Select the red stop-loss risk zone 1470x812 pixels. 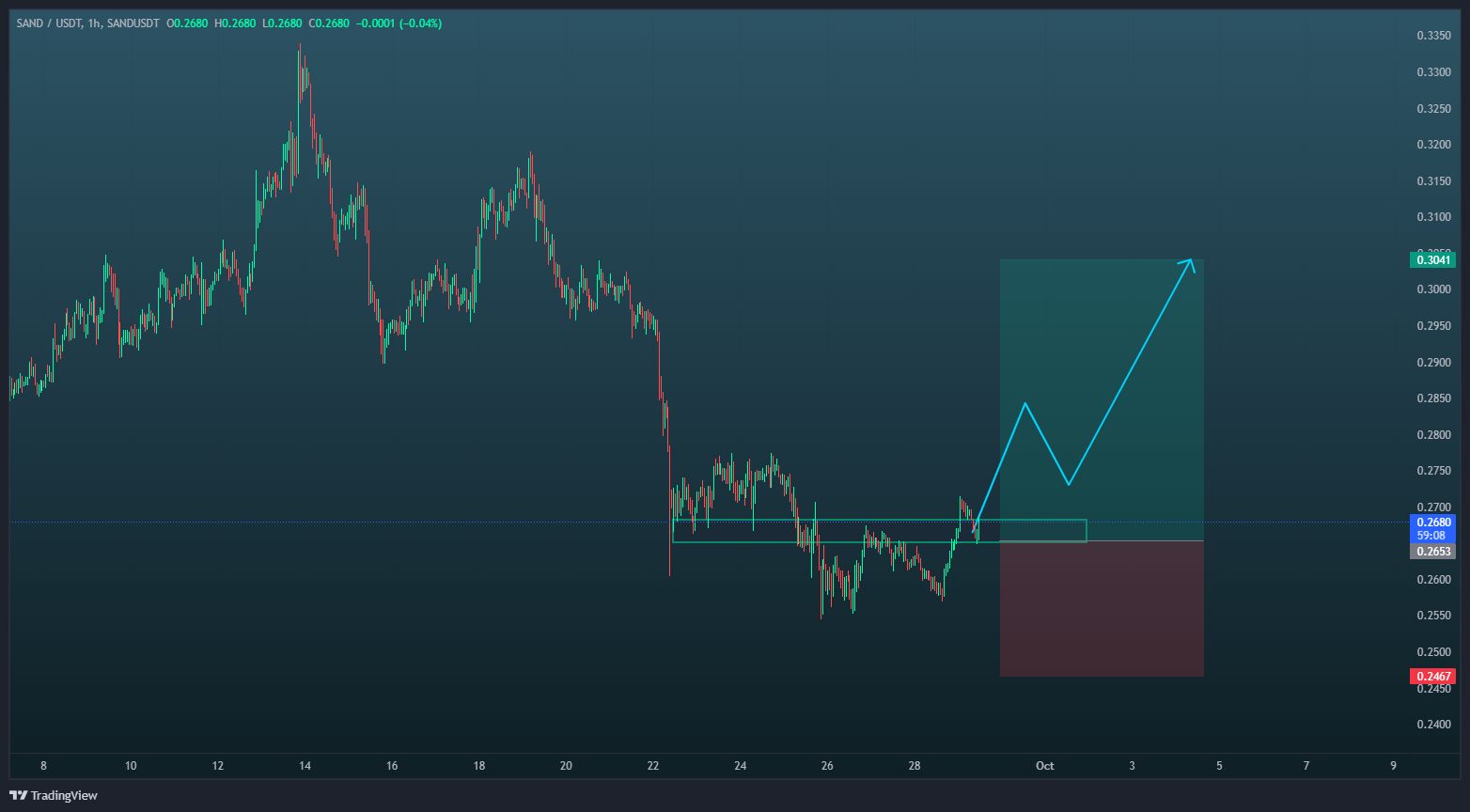[x=1102, y=609]
